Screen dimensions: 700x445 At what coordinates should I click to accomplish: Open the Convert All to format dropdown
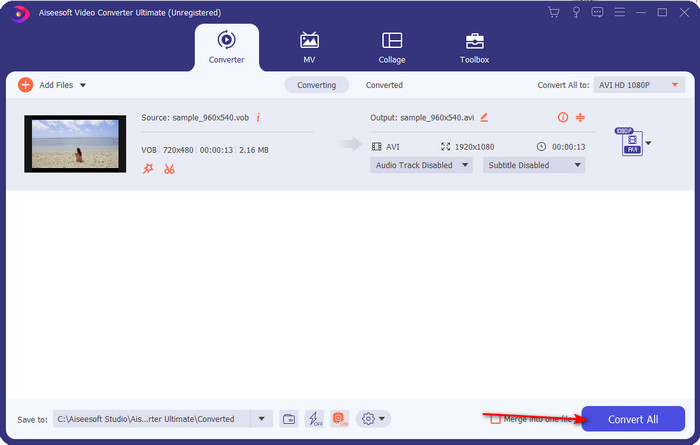[x=639, y=85]
